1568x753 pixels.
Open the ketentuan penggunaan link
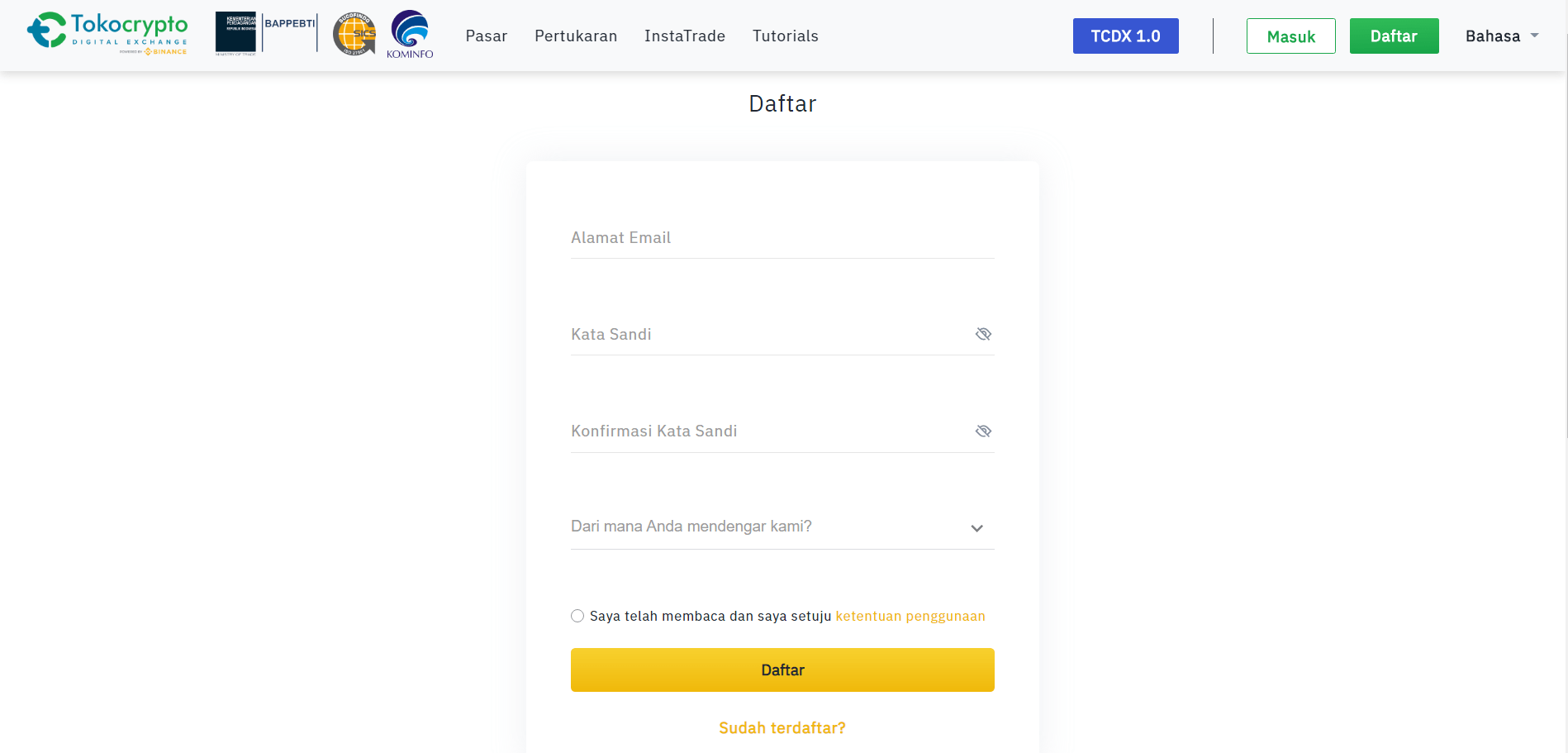pos(910,616)
